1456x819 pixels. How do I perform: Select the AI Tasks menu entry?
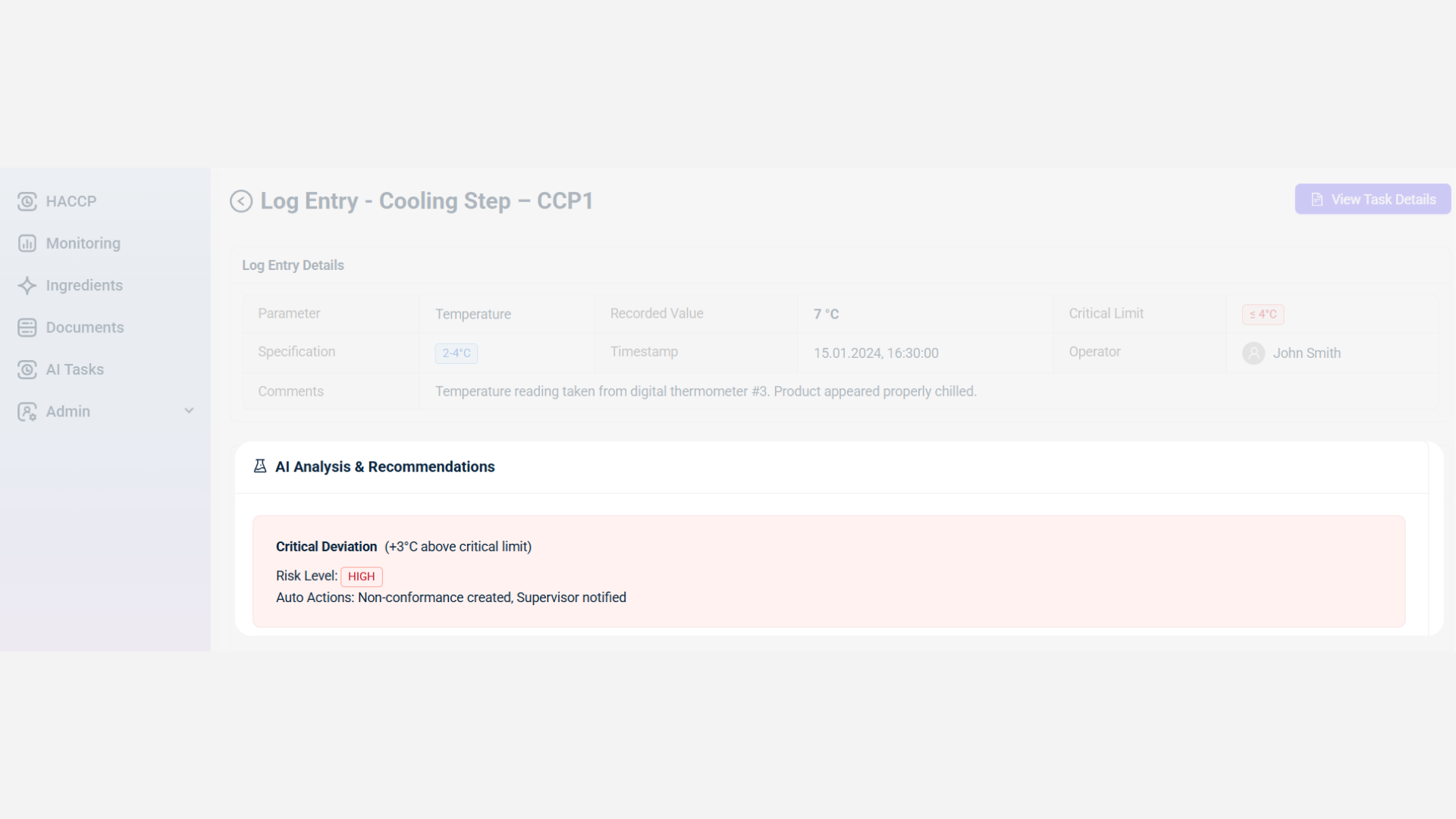pos(74,370)
